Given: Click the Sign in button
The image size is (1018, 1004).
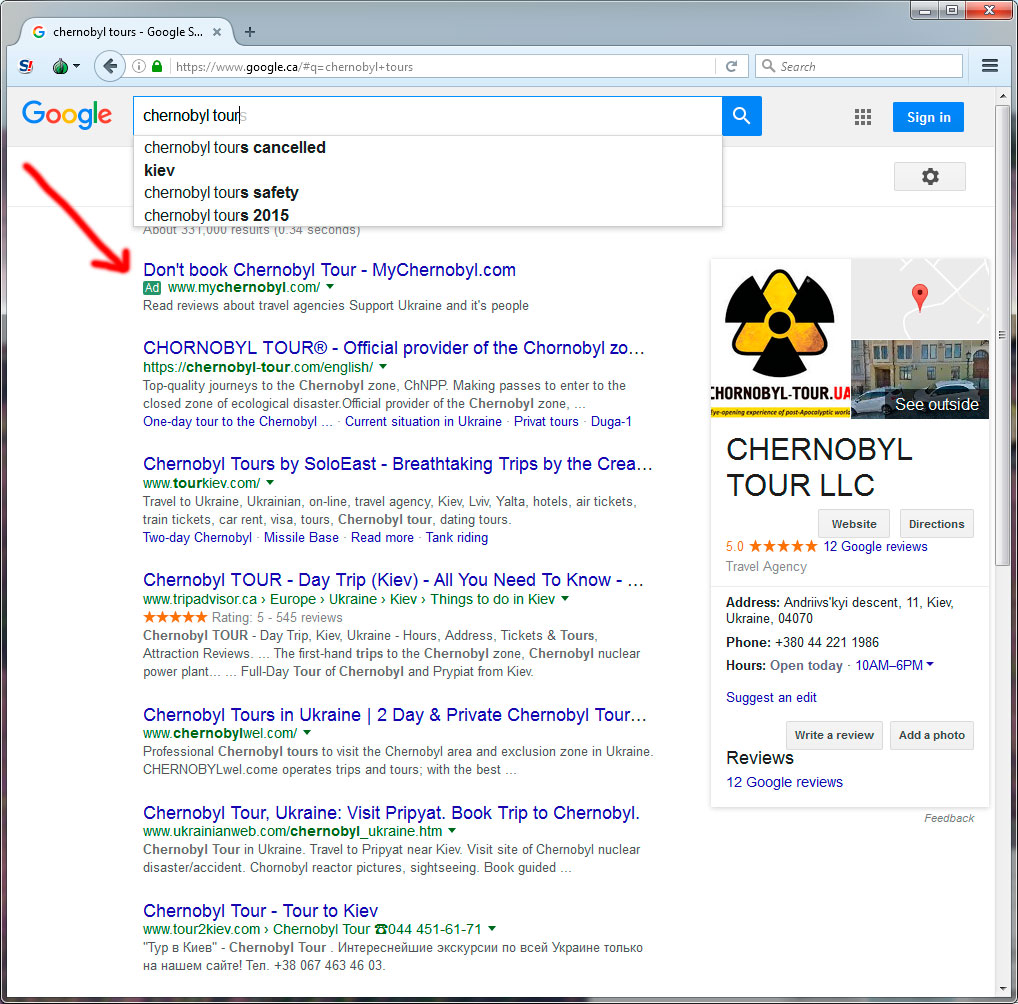Looking at the screenshot, I should coord(928,117).
